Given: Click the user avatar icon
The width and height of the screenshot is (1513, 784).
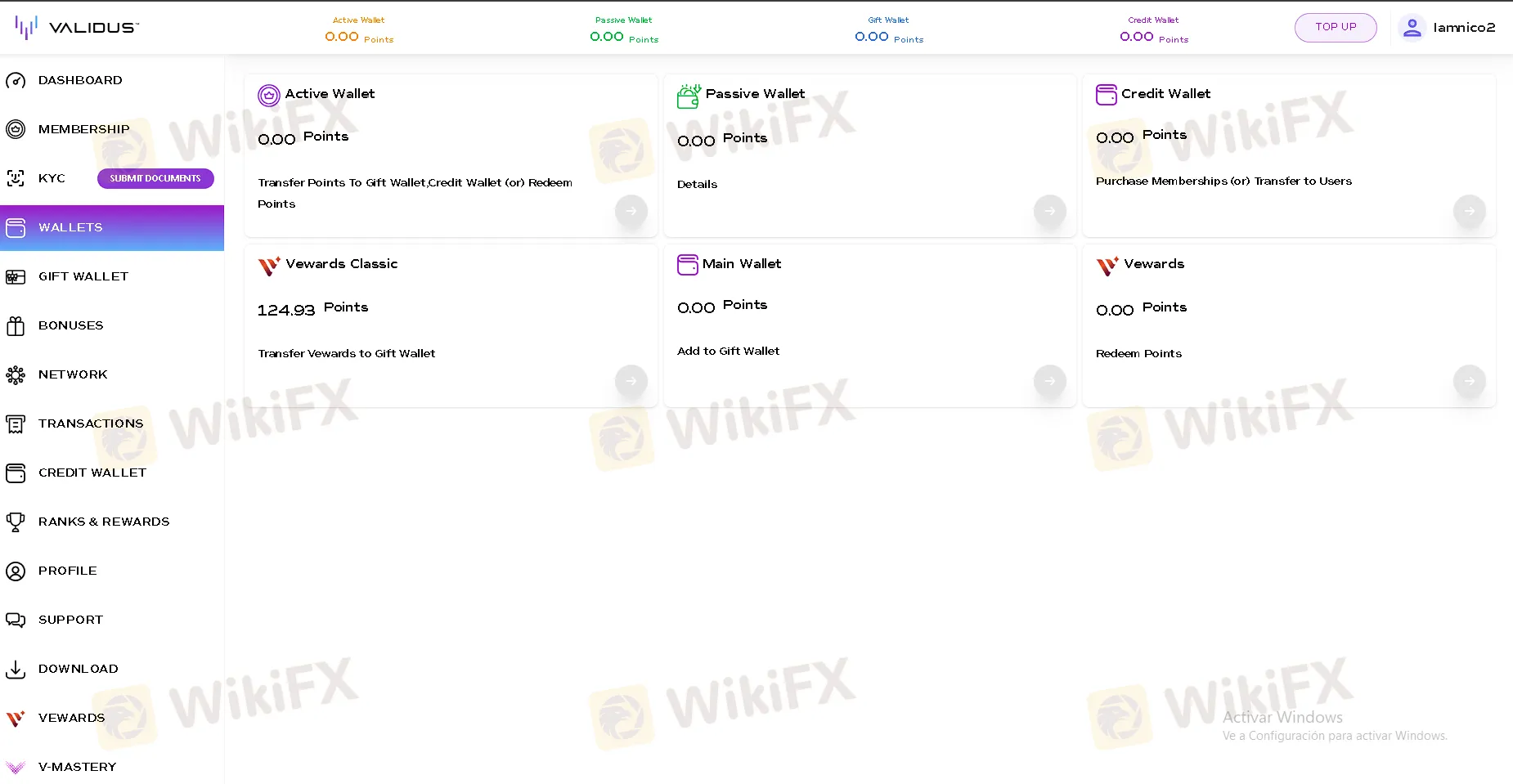Looking at the screenshot, I should pyautogui.click(x=1412, y=28).
